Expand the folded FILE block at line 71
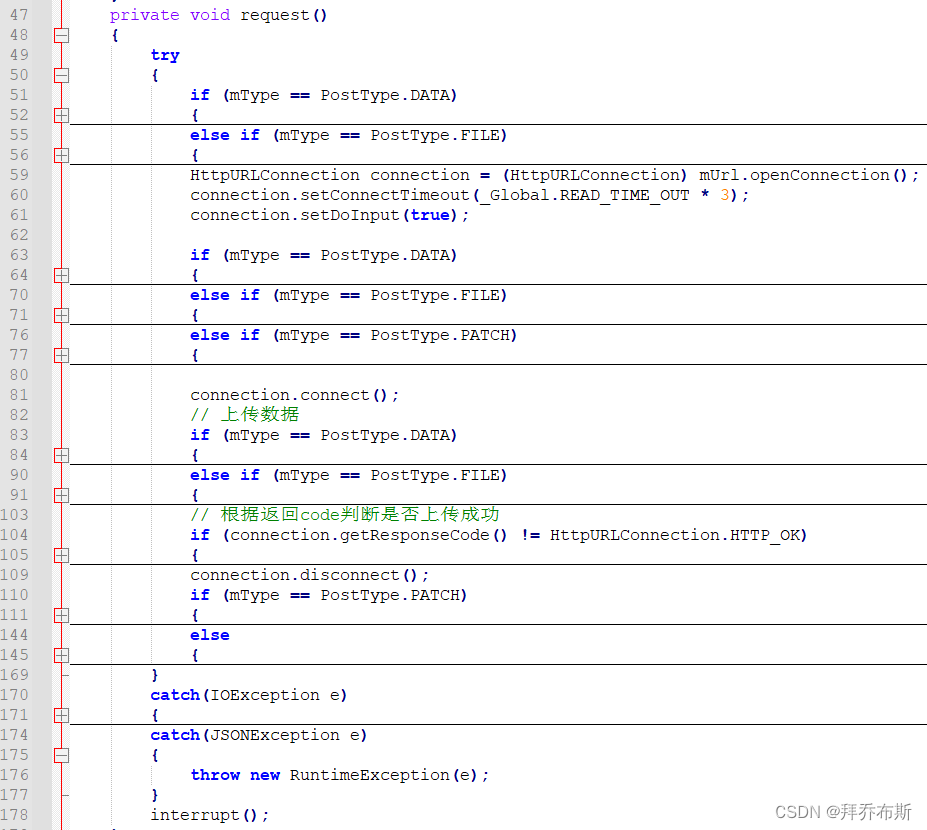Image resolution: width=927 pixels, height=830 pixels. pyautogui.click(x=61, y=315)
